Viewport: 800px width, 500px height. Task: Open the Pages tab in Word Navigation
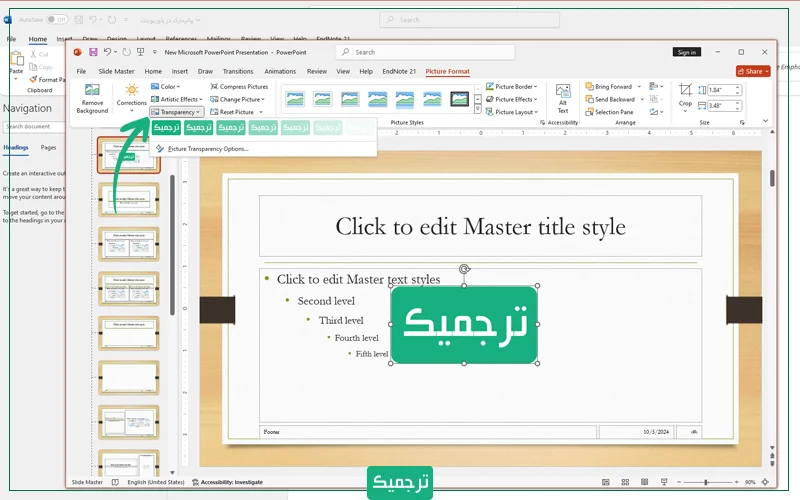[48, 147]
